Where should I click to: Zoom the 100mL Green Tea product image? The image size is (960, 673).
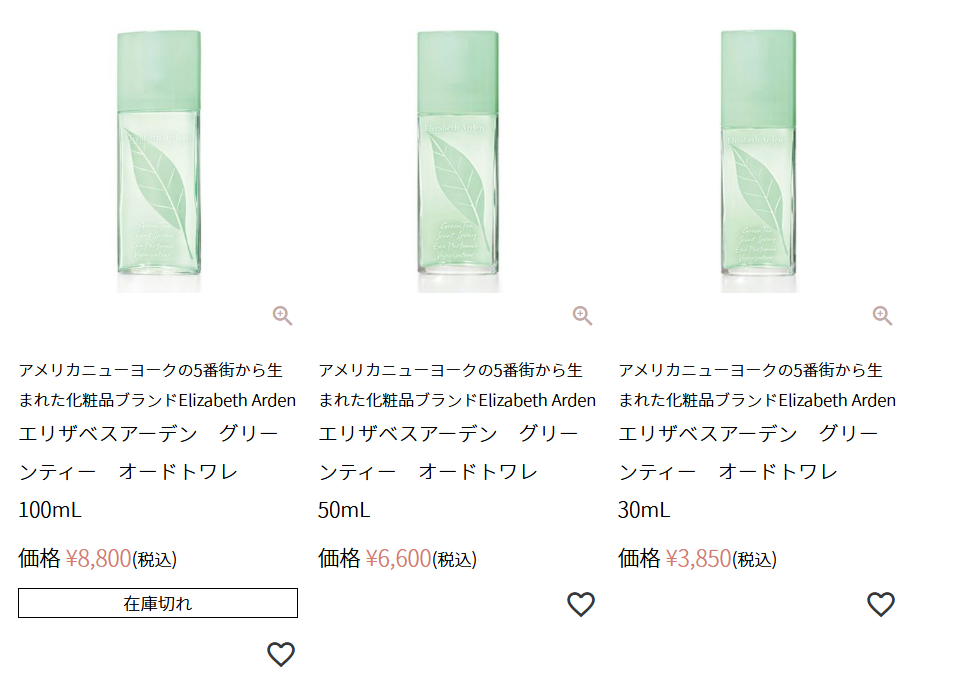click(x=282, y=316)
